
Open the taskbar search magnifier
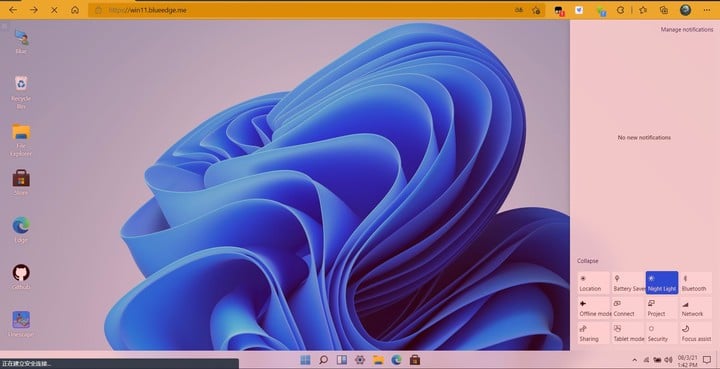pos(323,360)
